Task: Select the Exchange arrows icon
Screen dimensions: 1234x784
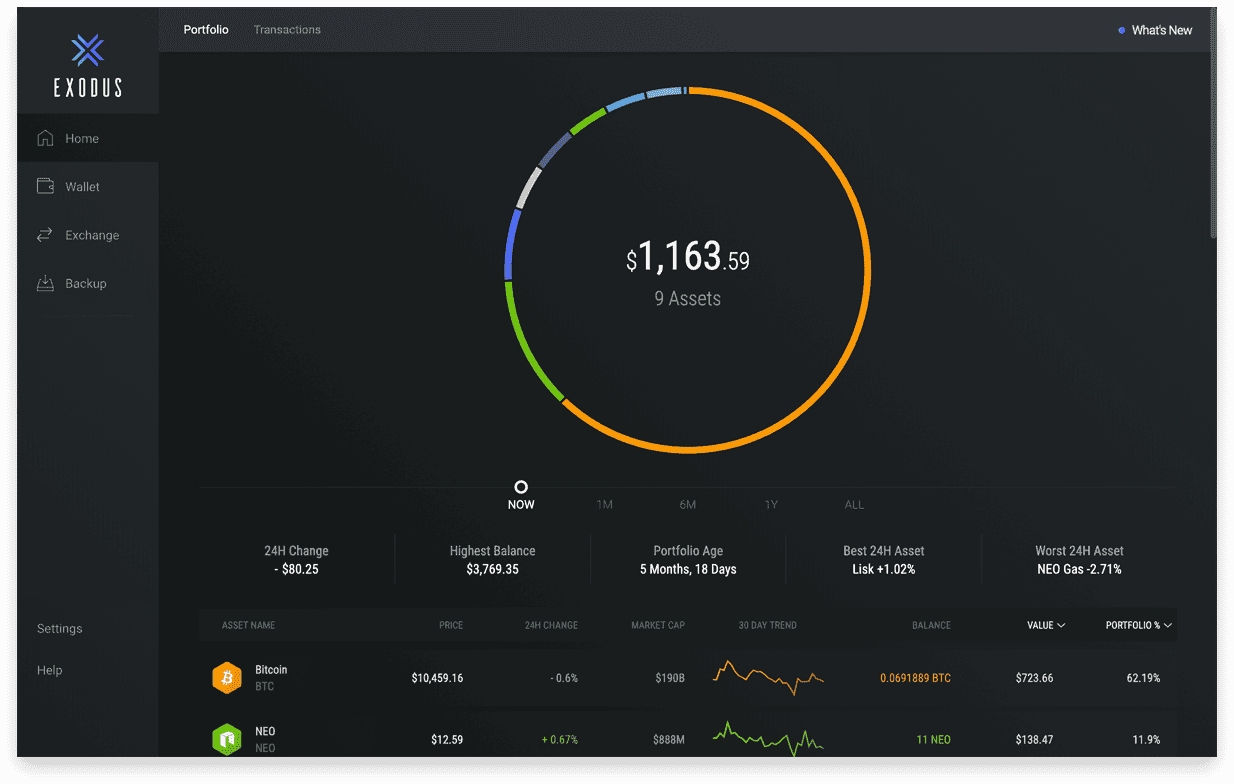Action: coord(45,235)
